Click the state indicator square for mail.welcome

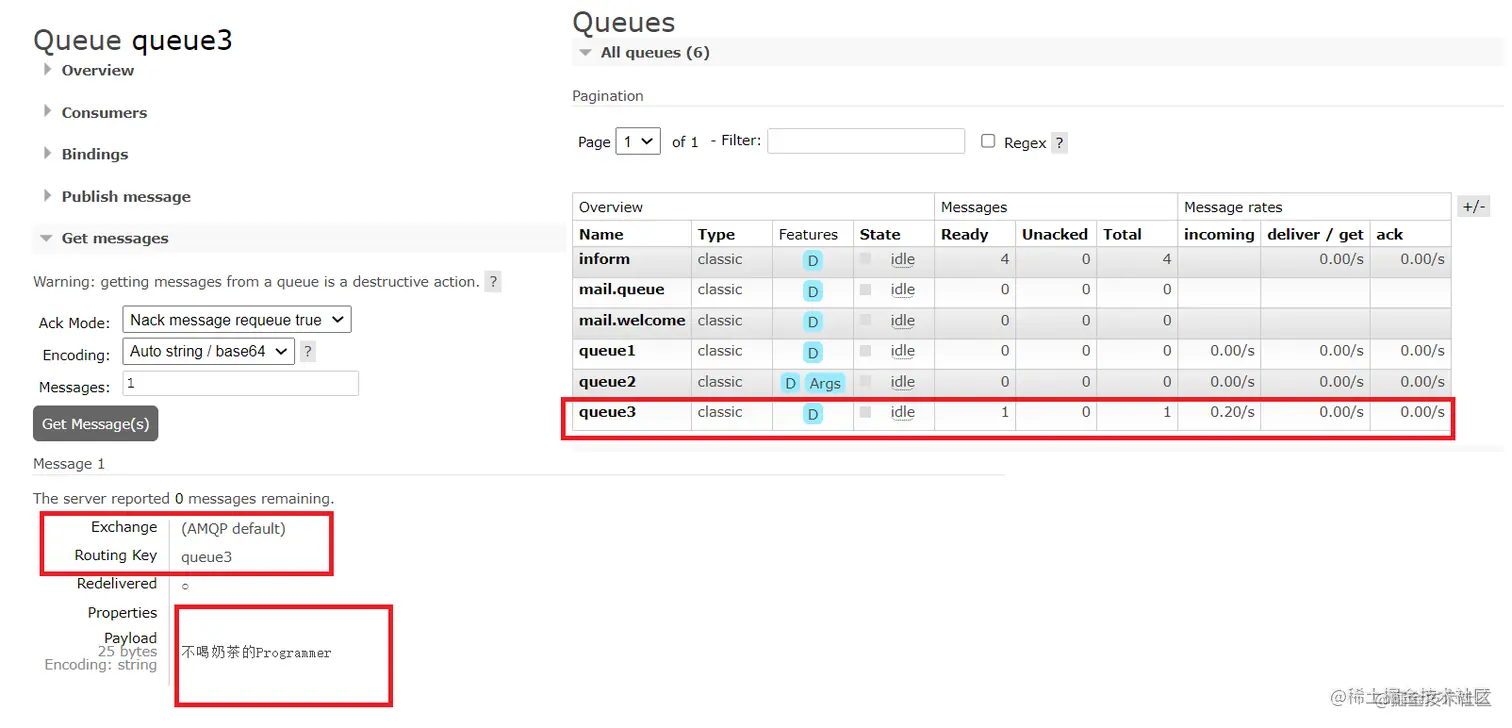[x=866, y=320]
